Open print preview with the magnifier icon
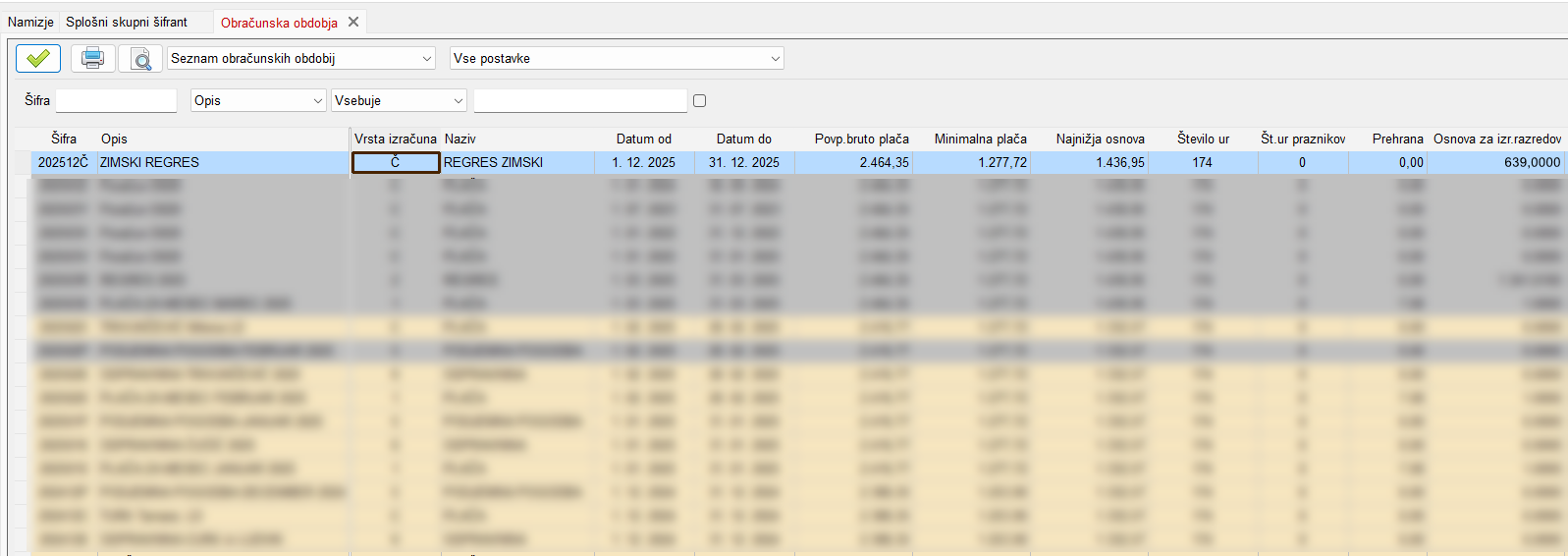The width and height of the screenshot is (1568, 557). coord(141,59)
